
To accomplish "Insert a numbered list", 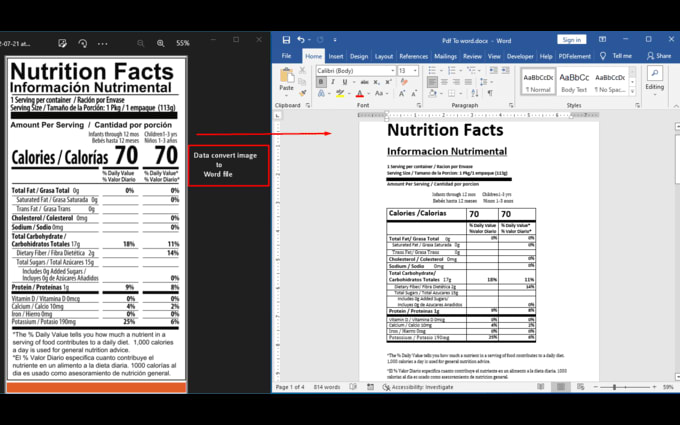I will click(x=452, y=70).
